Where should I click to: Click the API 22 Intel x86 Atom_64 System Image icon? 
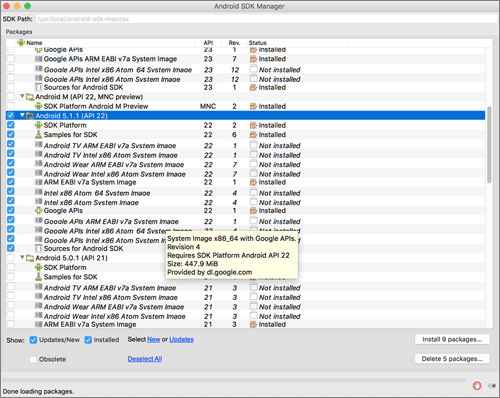coord(39,192)
